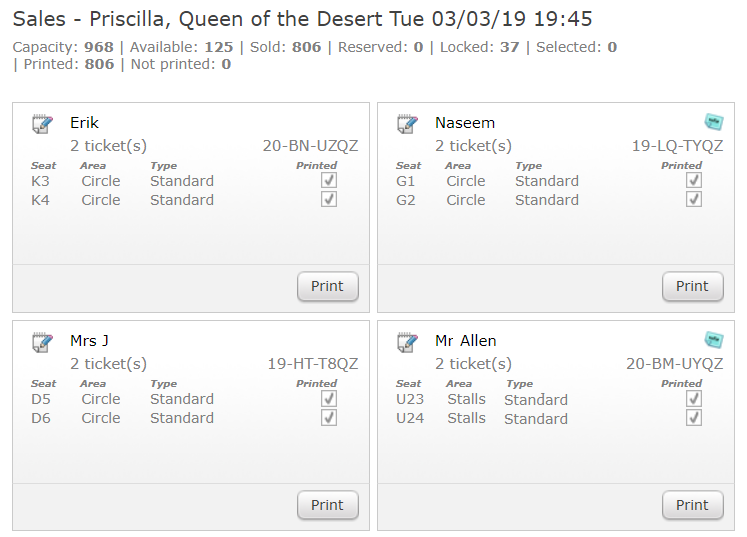Select booking reference 20-BN-UZQZ
747x537 pixels.
310,146
